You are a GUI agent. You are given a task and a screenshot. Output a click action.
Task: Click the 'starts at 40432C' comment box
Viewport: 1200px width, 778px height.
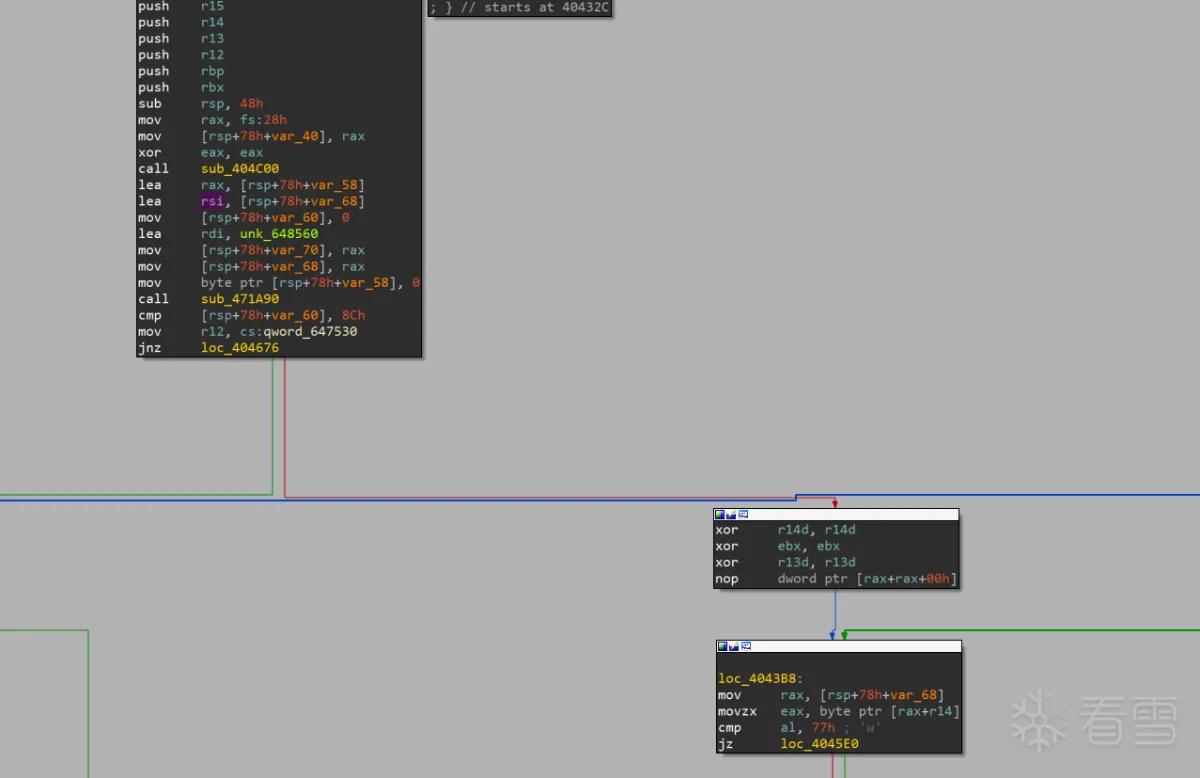click(519, 8)
